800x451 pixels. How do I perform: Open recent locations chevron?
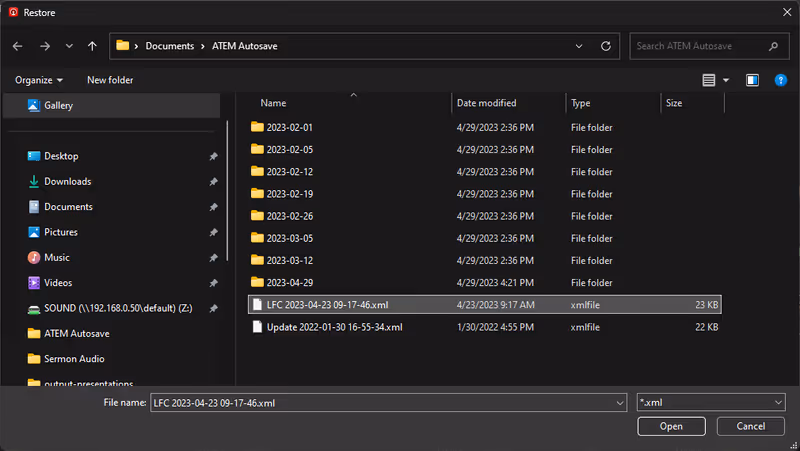coord(69,46)
